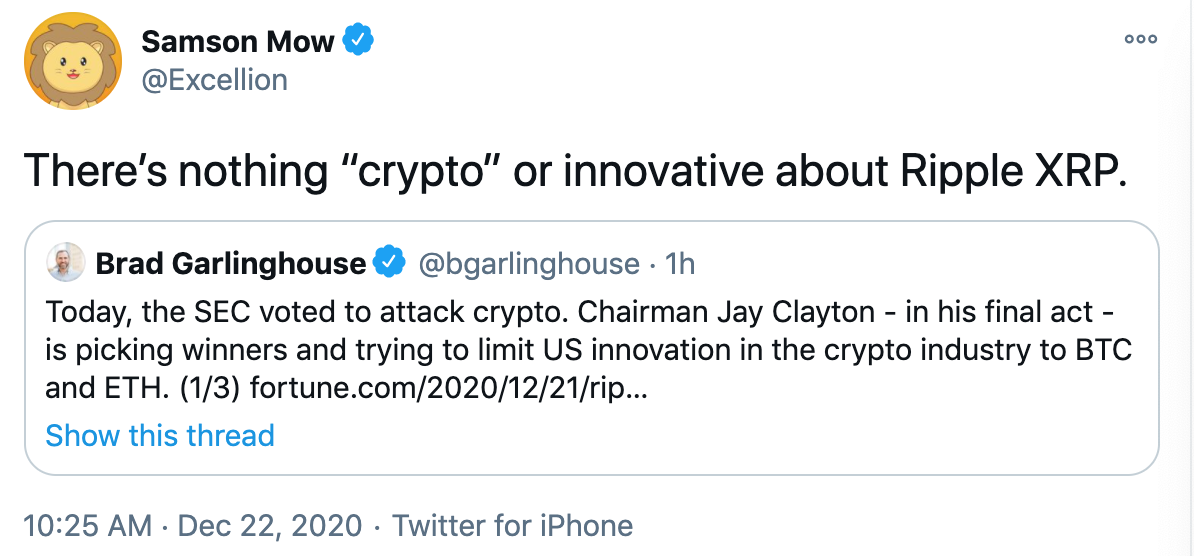Click Brad Garlinghouse's small profile photo
Viewport: 1194px width, 556px height.
(x=65, y=263)
